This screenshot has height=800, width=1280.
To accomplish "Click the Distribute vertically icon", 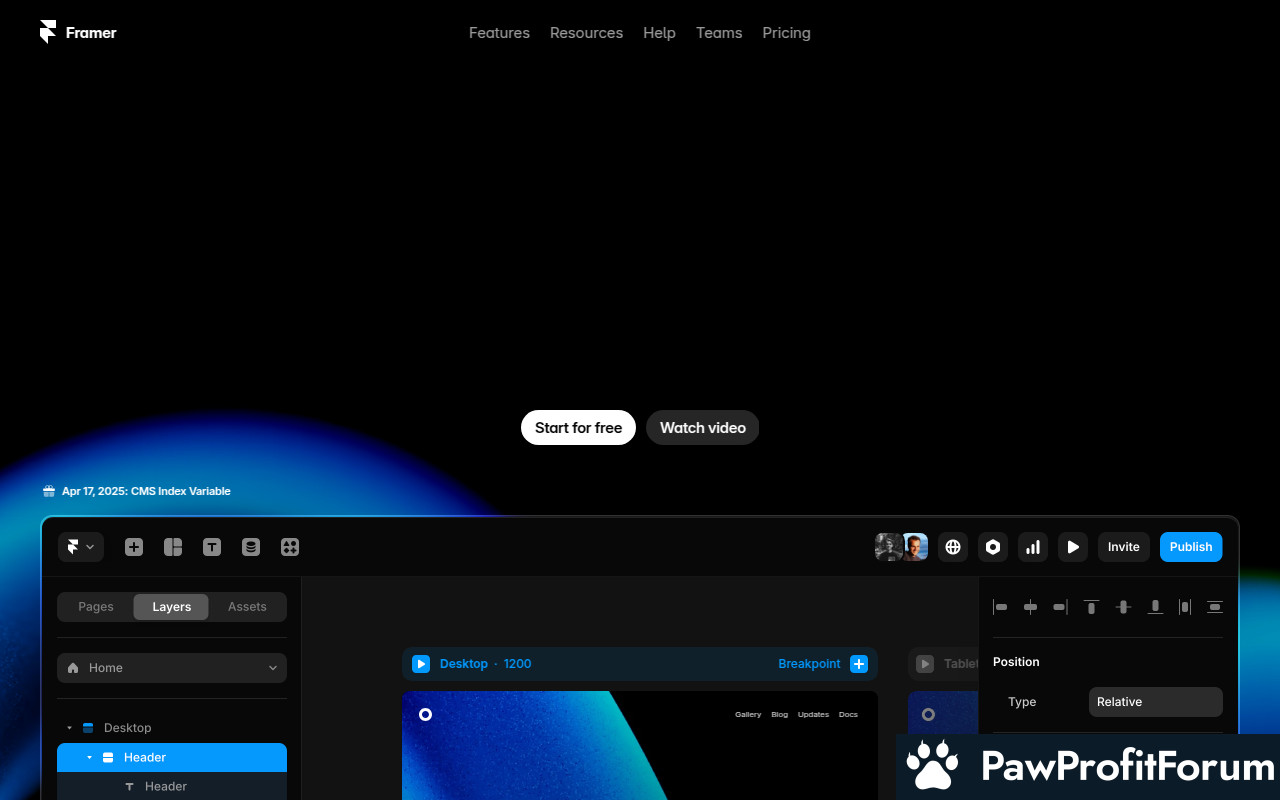I will [1215, 607].
